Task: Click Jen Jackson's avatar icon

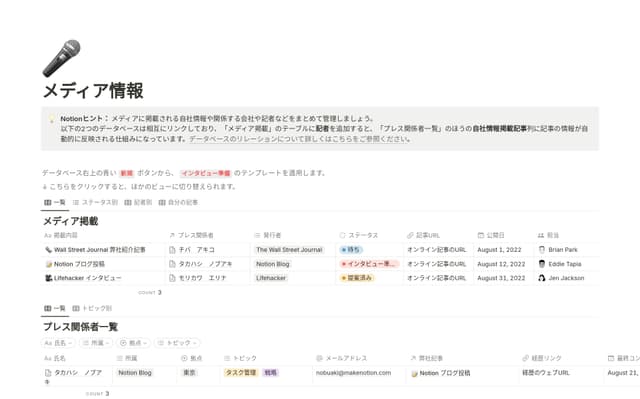Action: 542,278
